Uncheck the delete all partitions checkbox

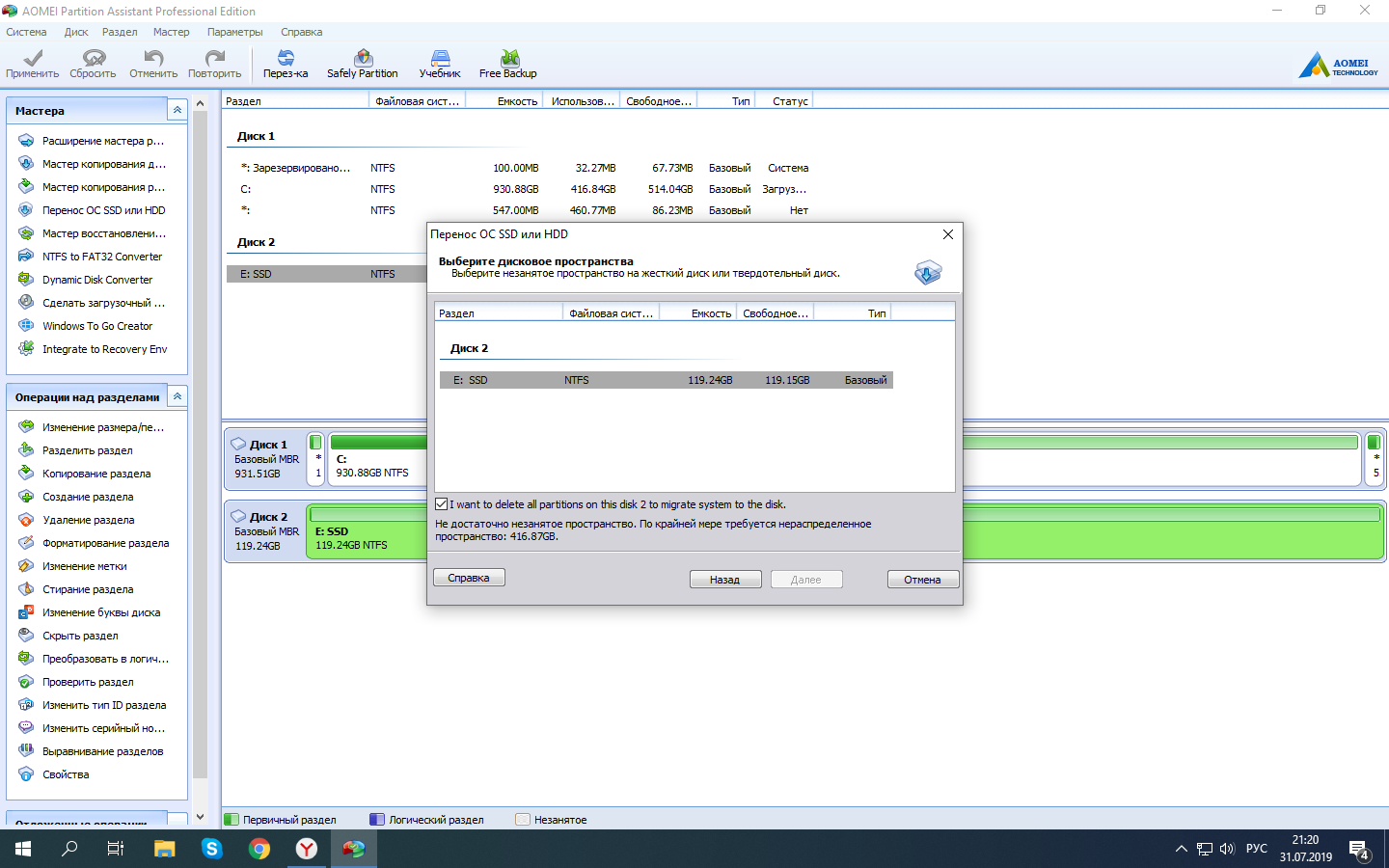(x=442, y=504)
